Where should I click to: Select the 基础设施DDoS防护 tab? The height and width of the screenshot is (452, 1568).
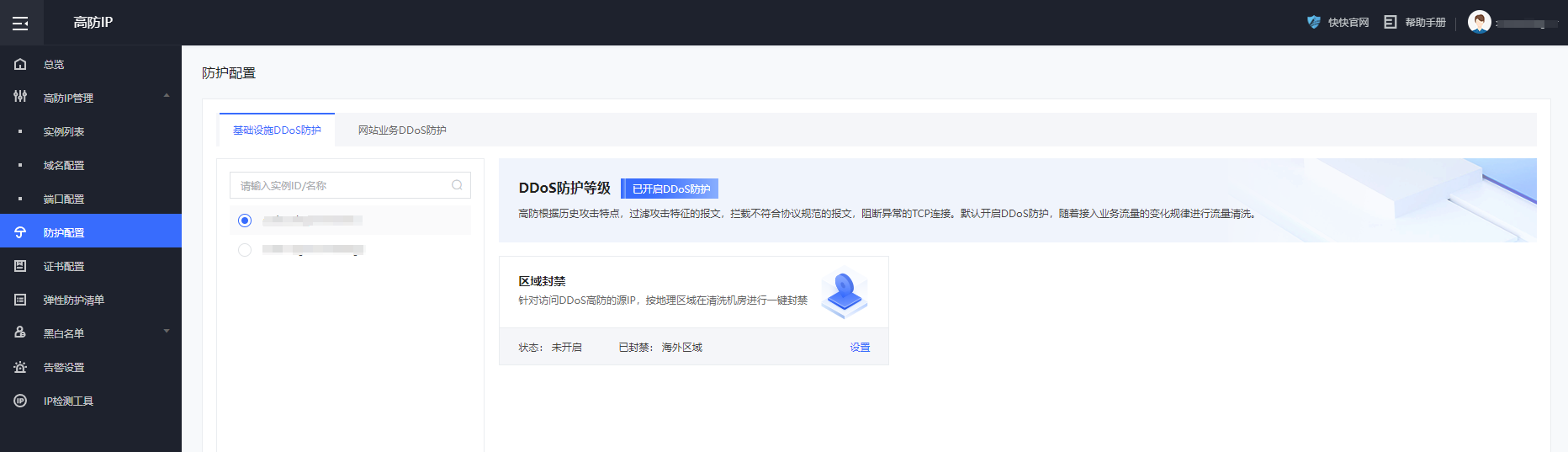click(x=277, y=130)
